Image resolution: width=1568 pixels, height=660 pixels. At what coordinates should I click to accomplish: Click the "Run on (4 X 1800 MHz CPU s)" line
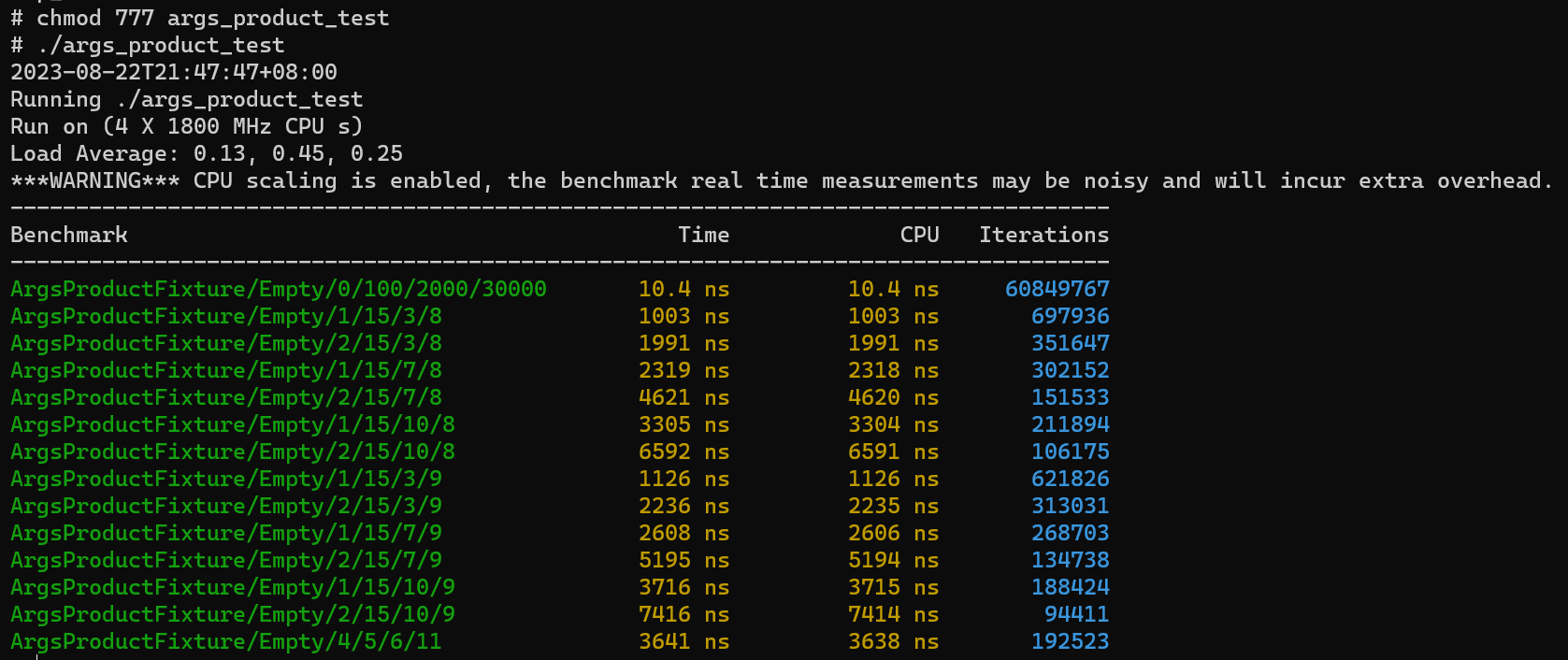[186, 126]
